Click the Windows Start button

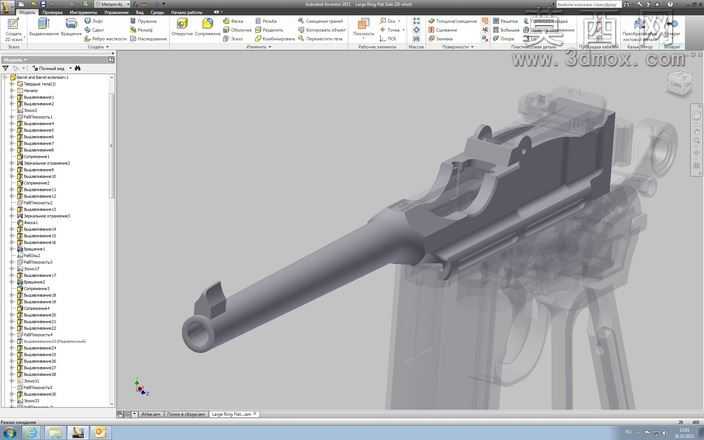[x=9, y=433]
